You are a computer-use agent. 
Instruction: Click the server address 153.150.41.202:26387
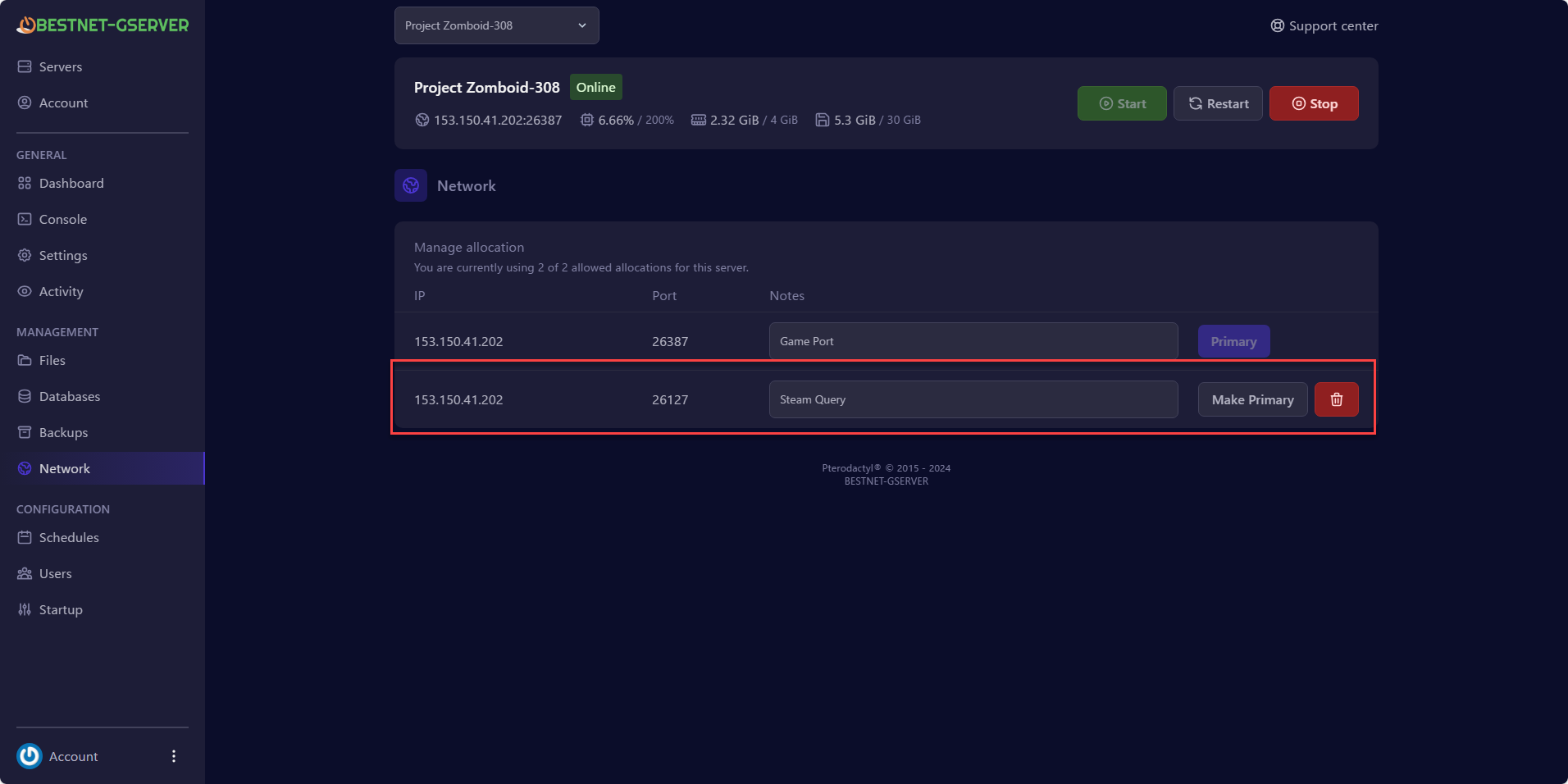[498, 120]
